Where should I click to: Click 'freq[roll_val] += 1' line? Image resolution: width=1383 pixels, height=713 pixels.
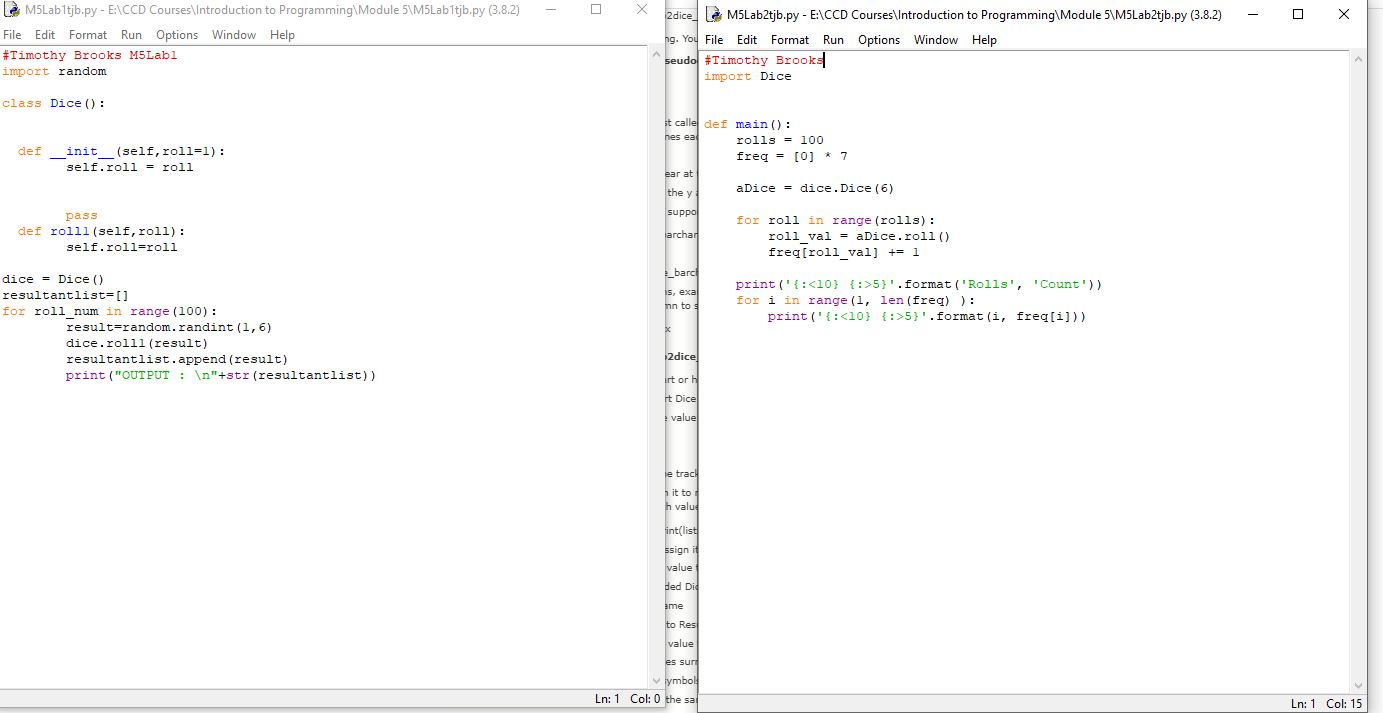[844, 252]
